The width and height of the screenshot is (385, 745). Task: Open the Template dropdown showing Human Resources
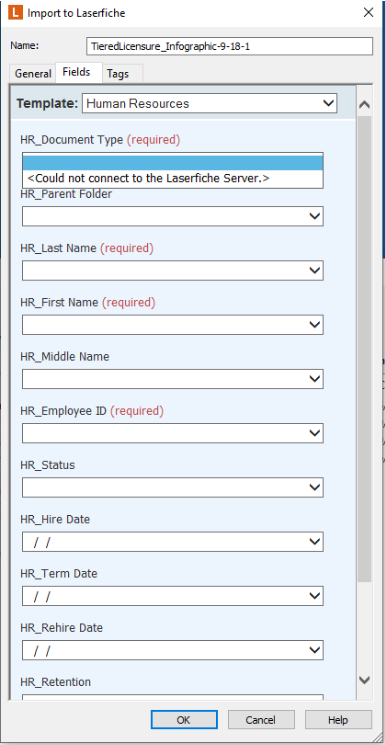point(209,104)
